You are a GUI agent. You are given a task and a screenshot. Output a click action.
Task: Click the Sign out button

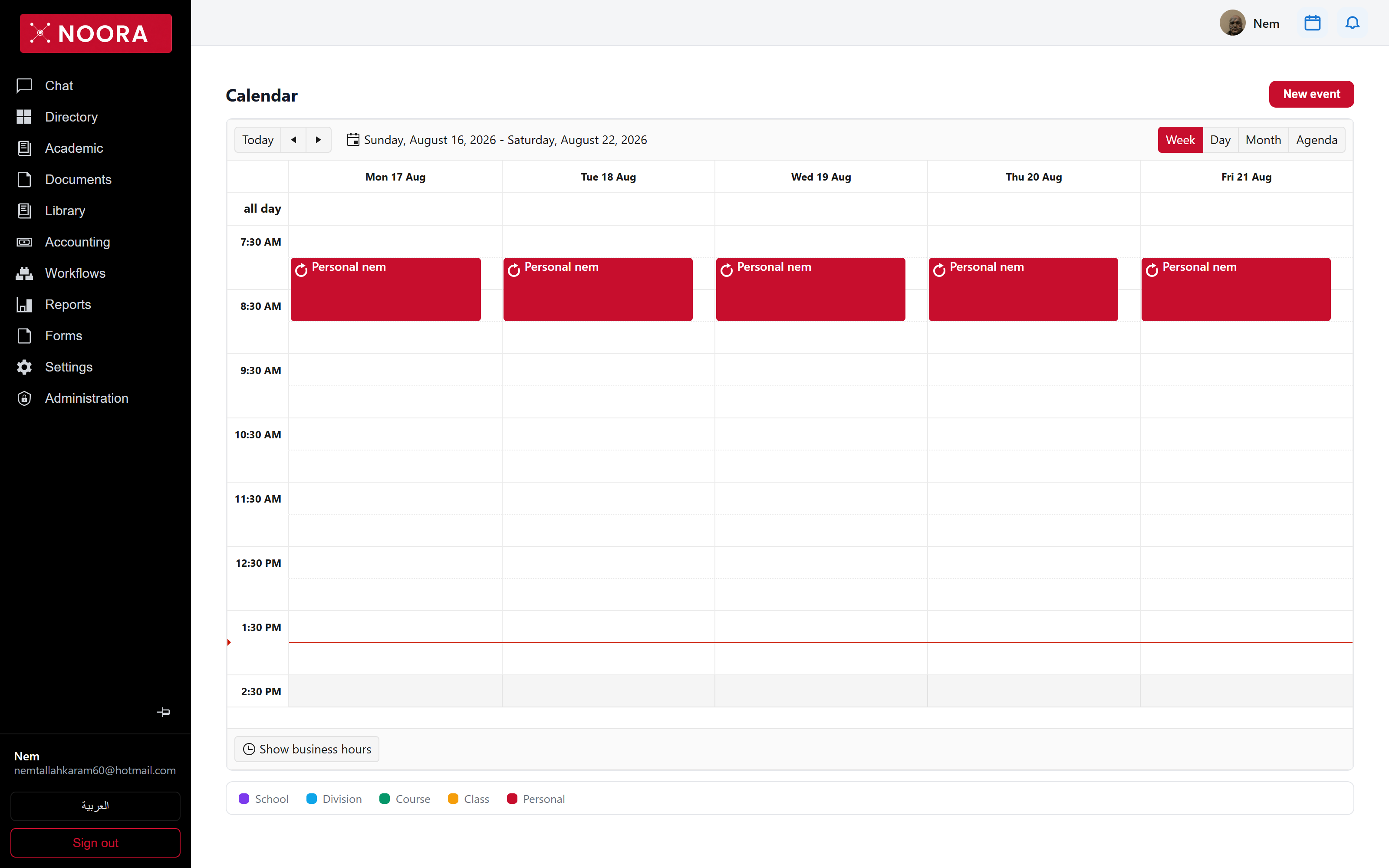click(95, 843)
